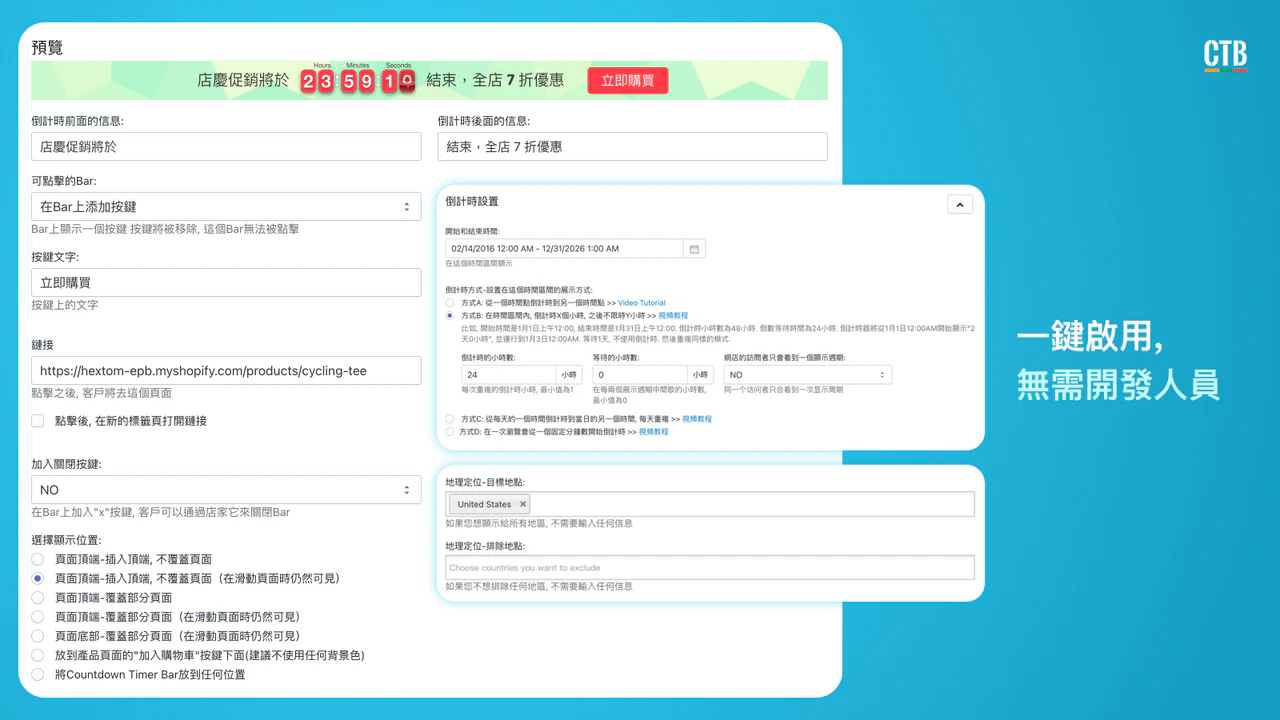Screen dimensions: 1280x720
Task: Open the Video Tutorial link for 方式A
Action: (641, 303)
